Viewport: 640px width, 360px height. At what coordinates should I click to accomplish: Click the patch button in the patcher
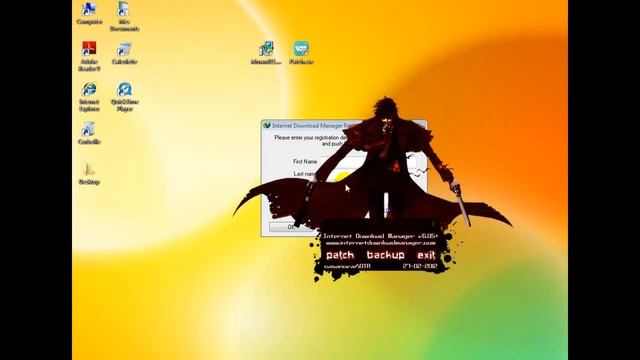point(340,256)
